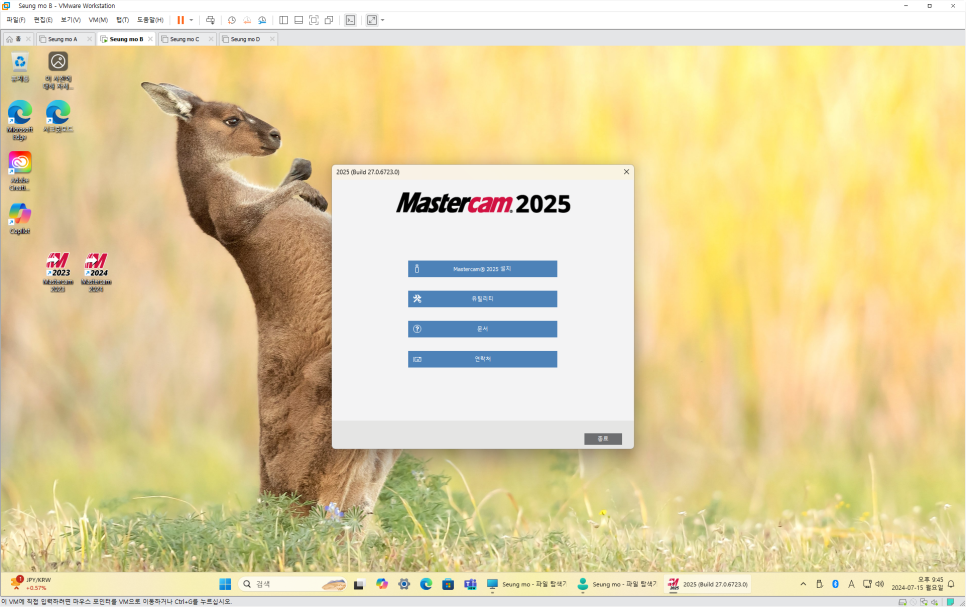The height and width of the screenshot is (607, 966).
Task: Open Mastercam 2024 desktop shortcut
Action: 96,270
